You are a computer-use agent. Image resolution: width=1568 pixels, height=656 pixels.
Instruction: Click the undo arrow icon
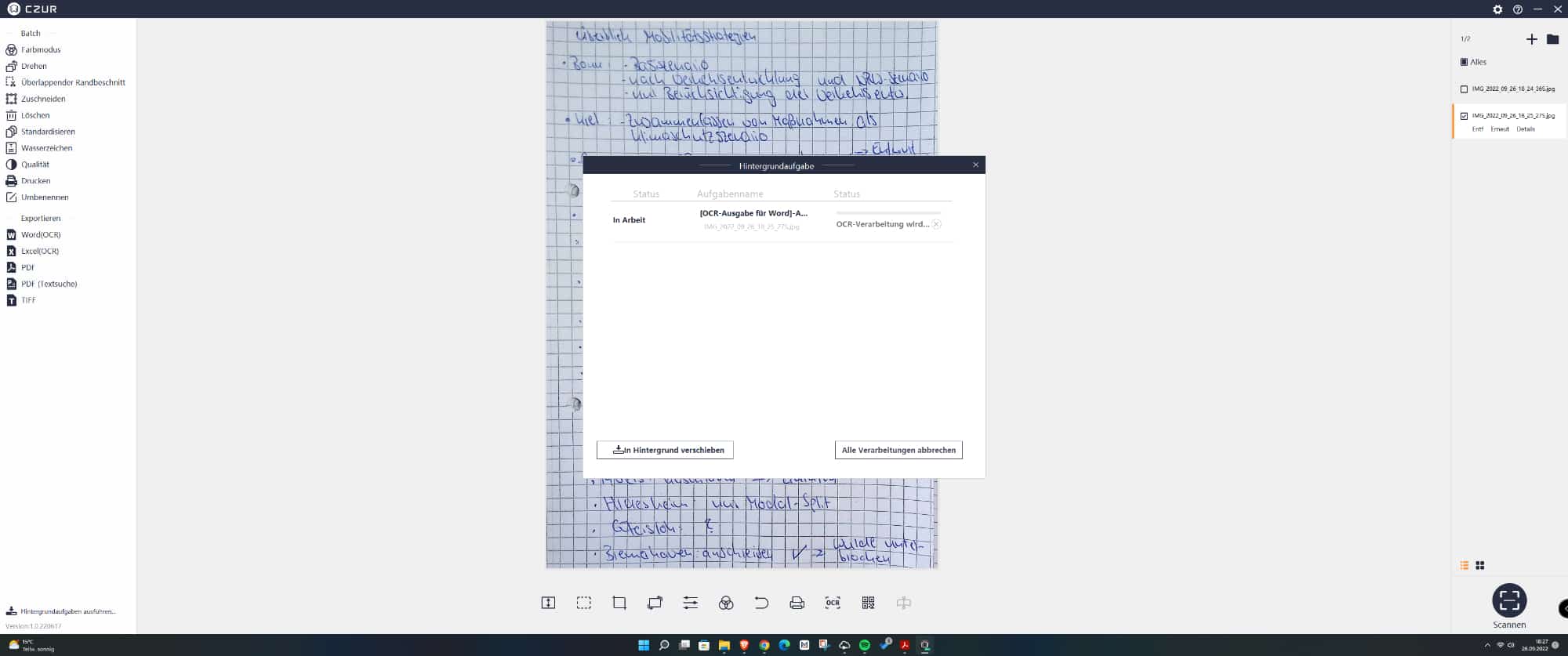point(761,603)
